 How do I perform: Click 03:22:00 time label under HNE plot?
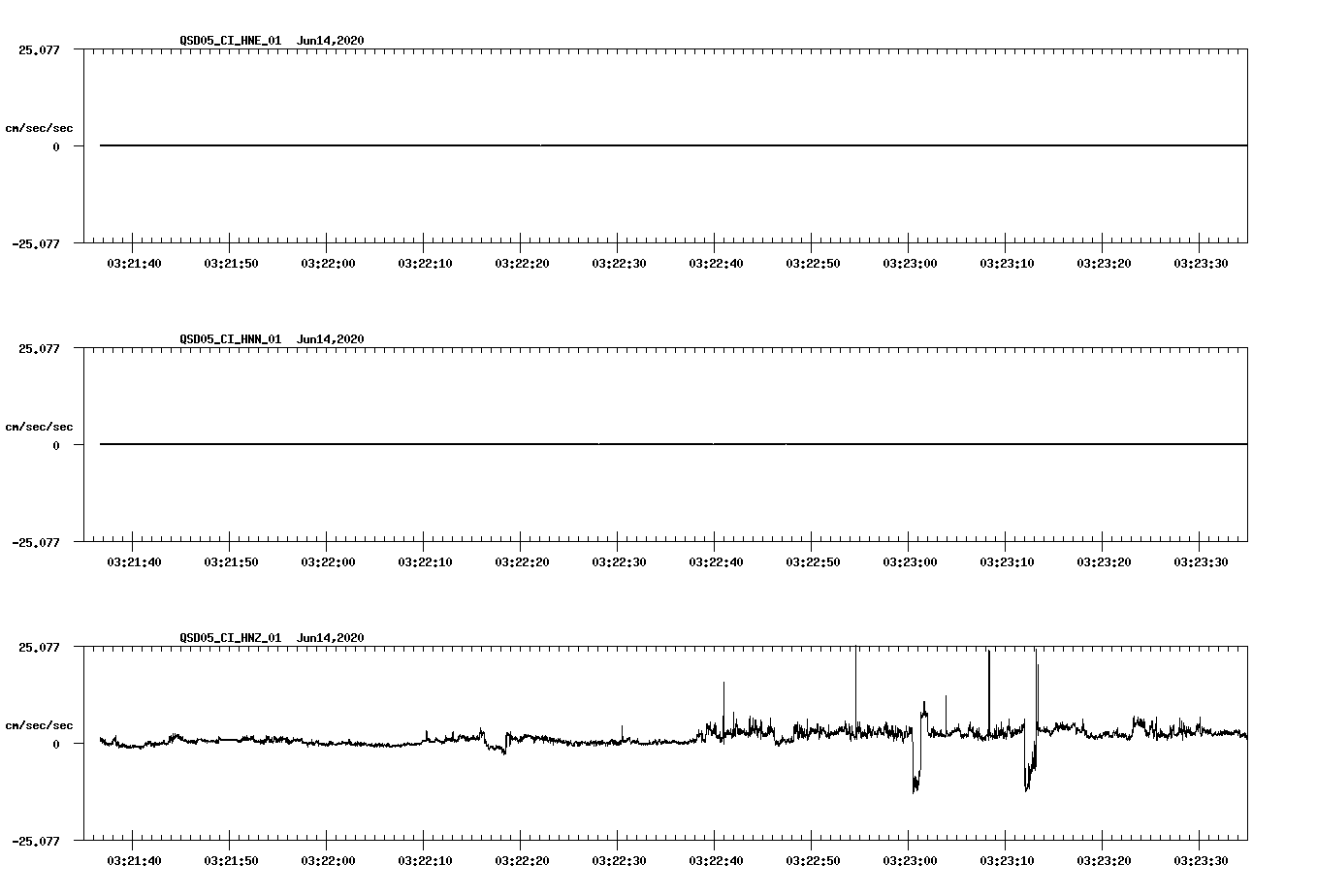click(x=328, y=264)
